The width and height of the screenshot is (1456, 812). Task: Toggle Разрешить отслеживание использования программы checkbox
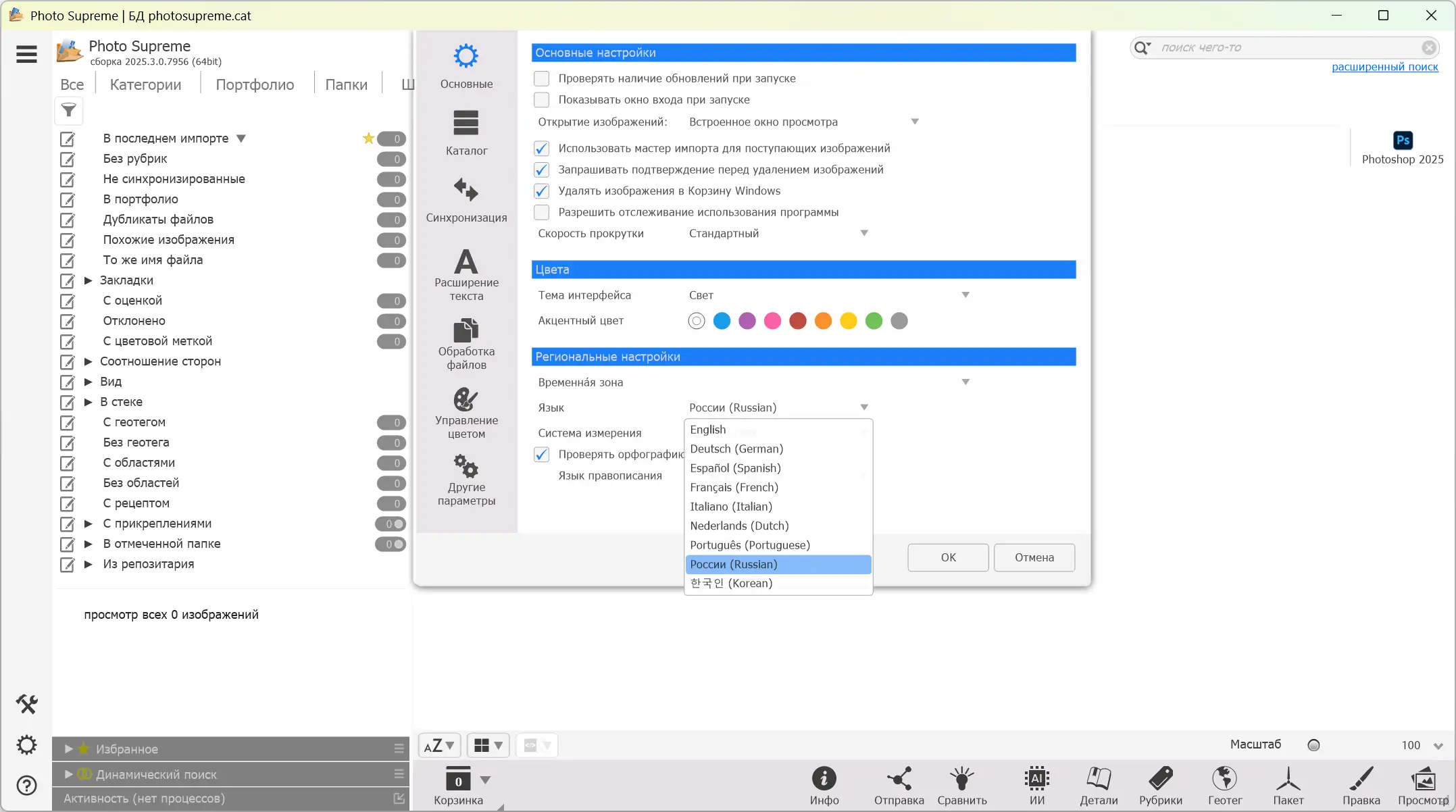click(541, 212)
